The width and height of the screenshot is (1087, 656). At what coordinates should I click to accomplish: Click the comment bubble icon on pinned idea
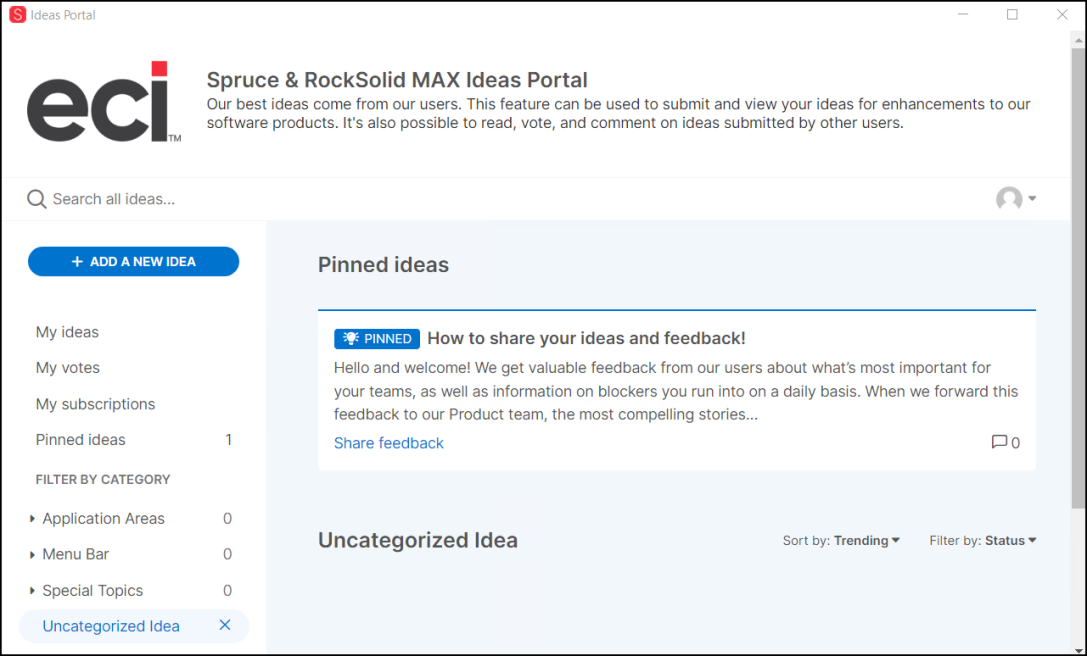(999, 442)
